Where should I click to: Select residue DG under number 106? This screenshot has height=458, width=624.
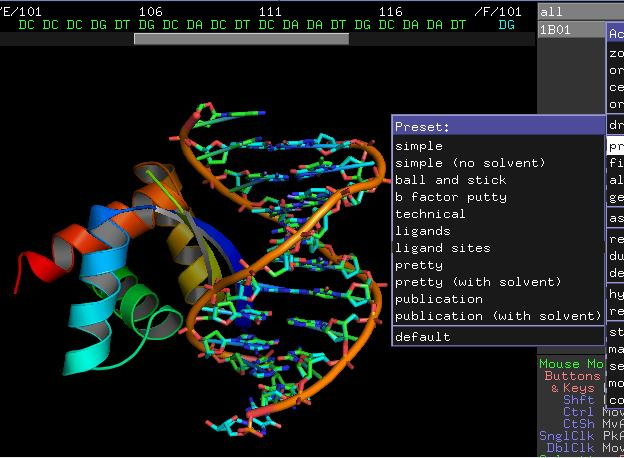pos(146,25)
